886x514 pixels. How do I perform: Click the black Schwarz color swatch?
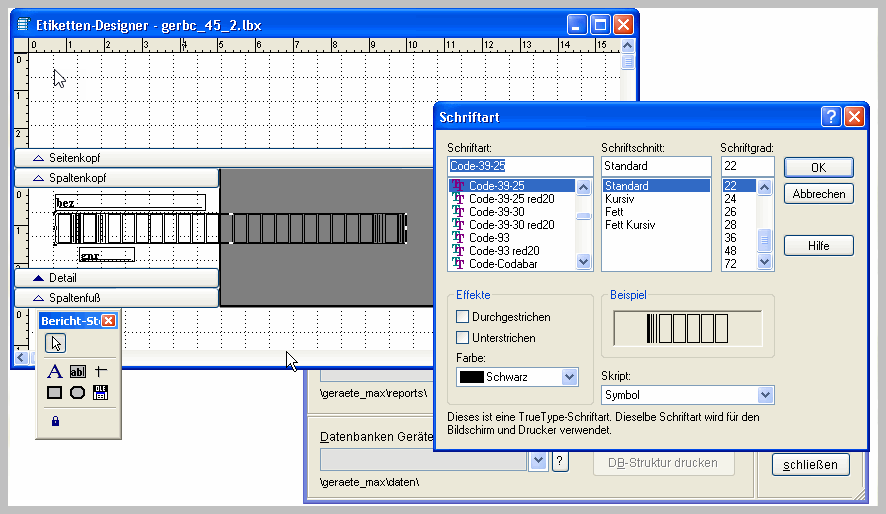pyautogui.click(x=470, y=377)
